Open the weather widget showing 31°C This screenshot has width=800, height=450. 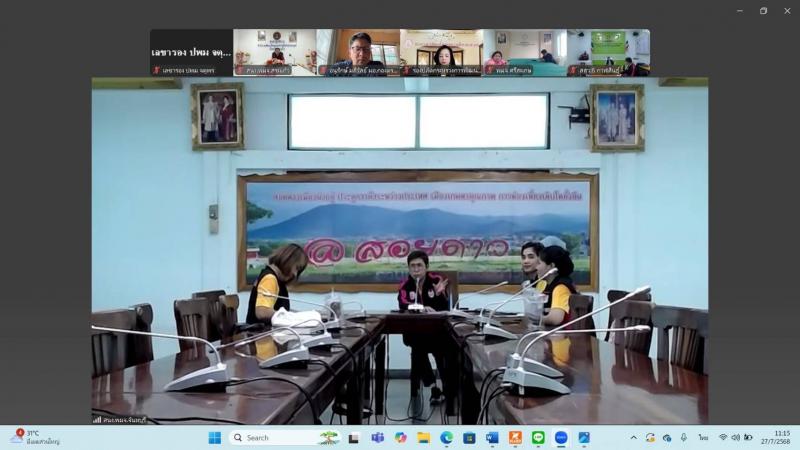click(x=36, y=437)
